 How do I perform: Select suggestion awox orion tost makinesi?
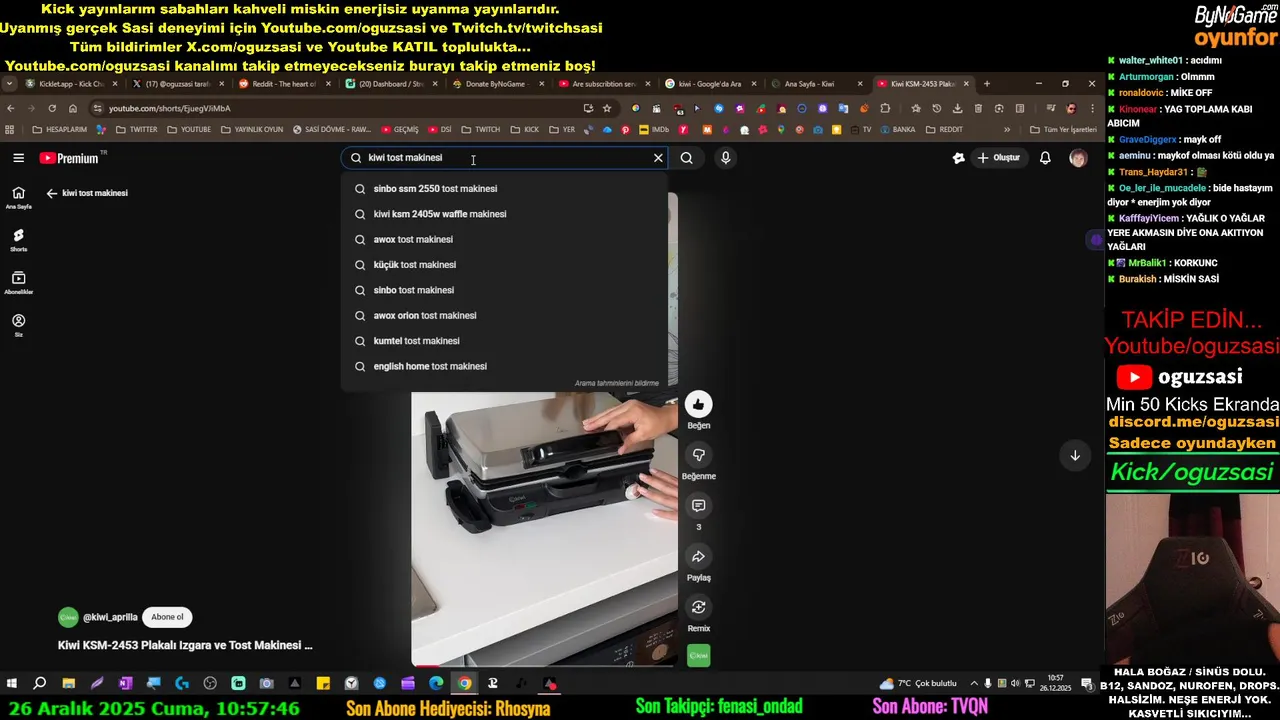pos(504,316)
